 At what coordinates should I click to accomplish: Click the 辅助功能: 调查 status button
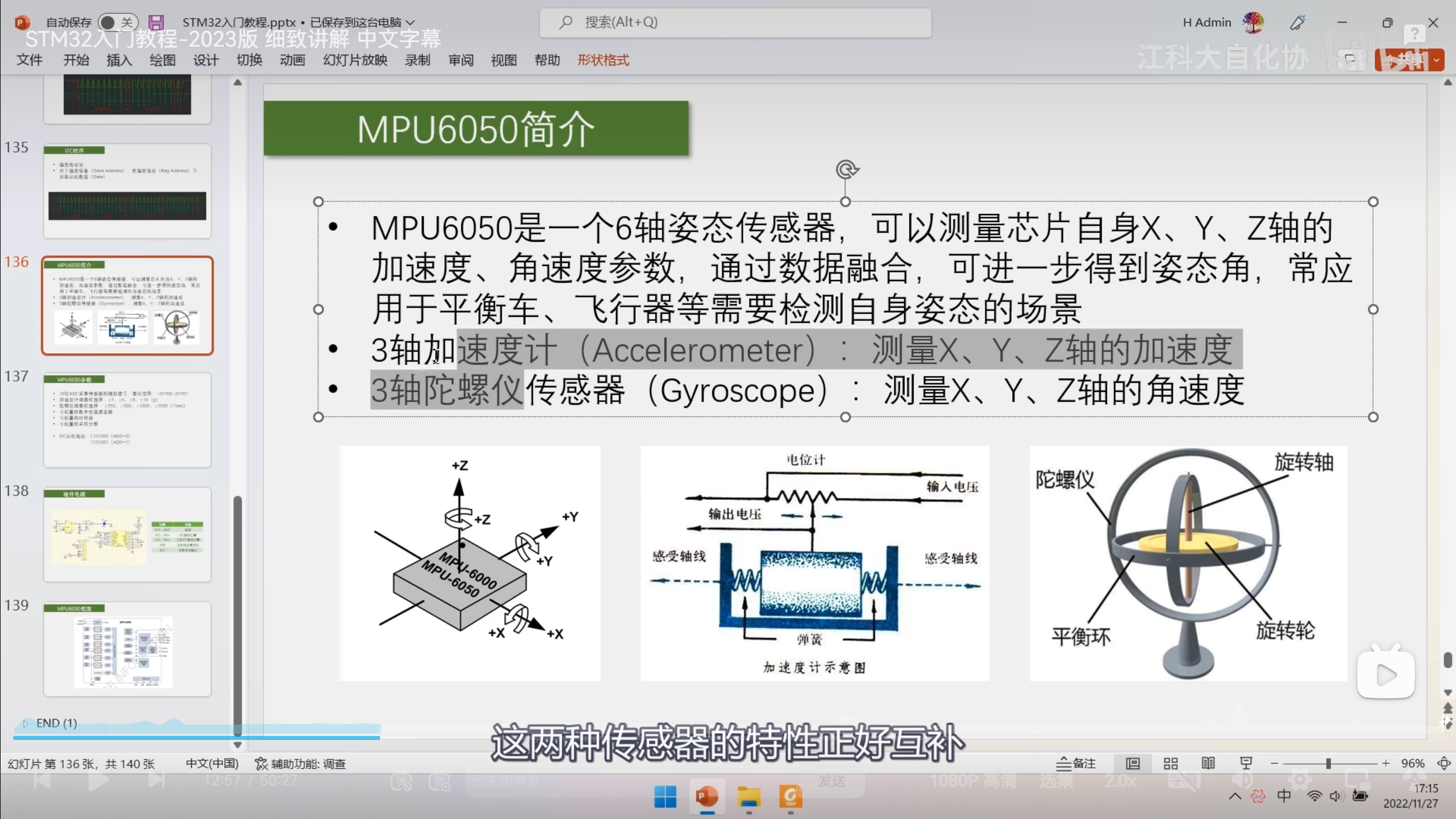[x=300, y=763]
